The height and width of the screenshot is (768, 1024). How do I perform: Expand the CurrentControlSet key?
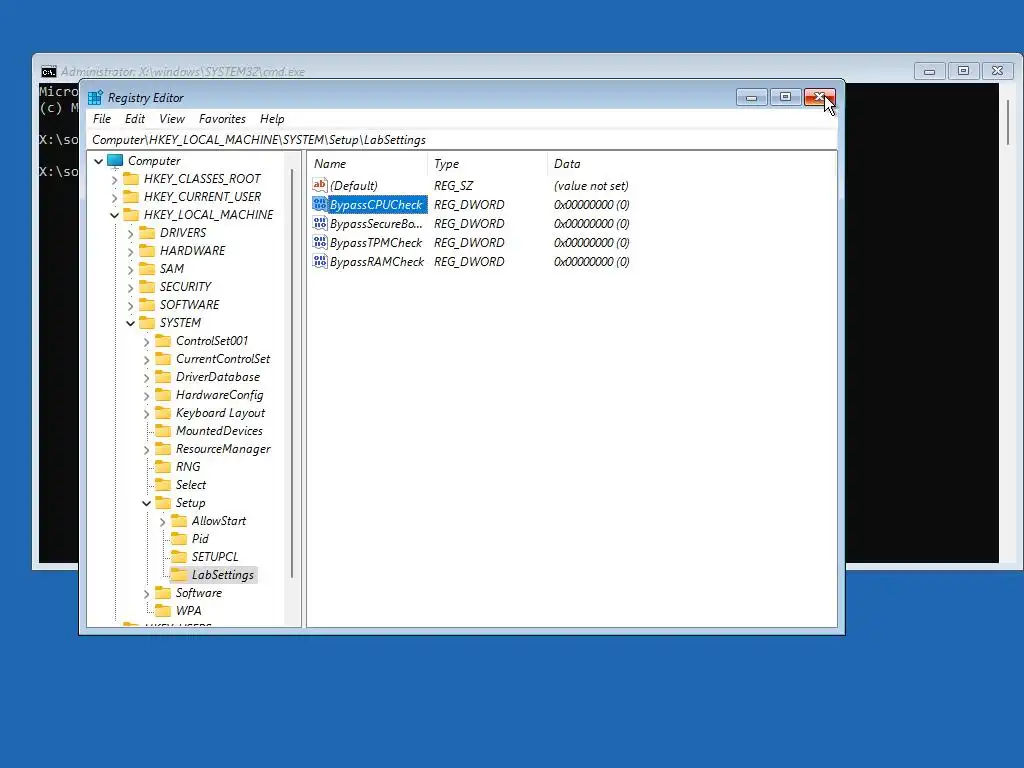pos(146,359)
